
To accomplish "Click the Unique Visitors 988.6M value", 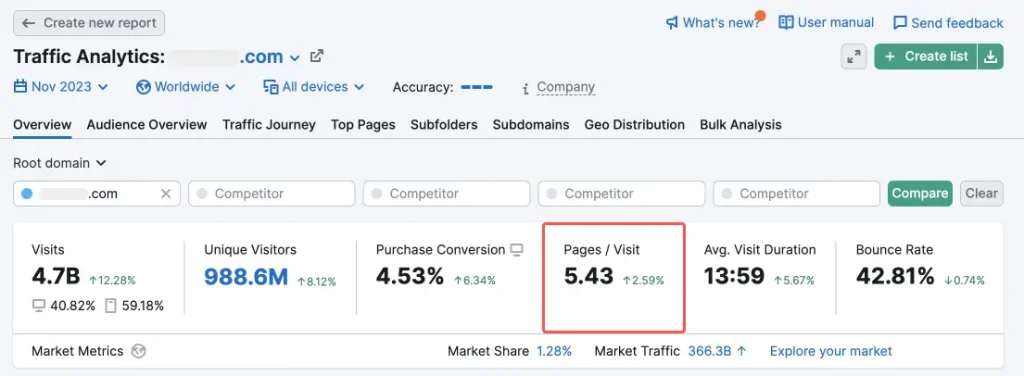I will (x=246, y=277).
